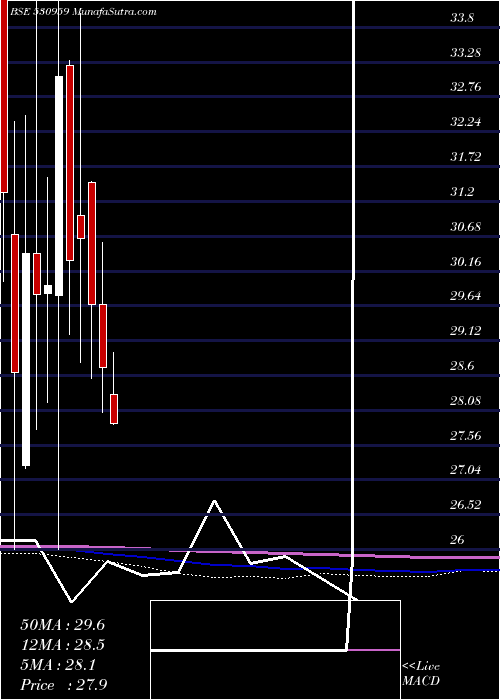Click the 27.04 price axis label
500x700 pixels.
466,470
